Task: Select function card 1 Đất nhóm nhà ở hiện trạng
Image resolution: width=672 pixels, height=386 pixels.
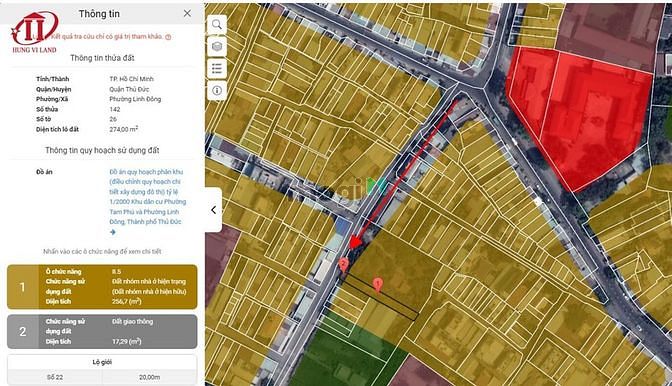Action: pos(102,287)
